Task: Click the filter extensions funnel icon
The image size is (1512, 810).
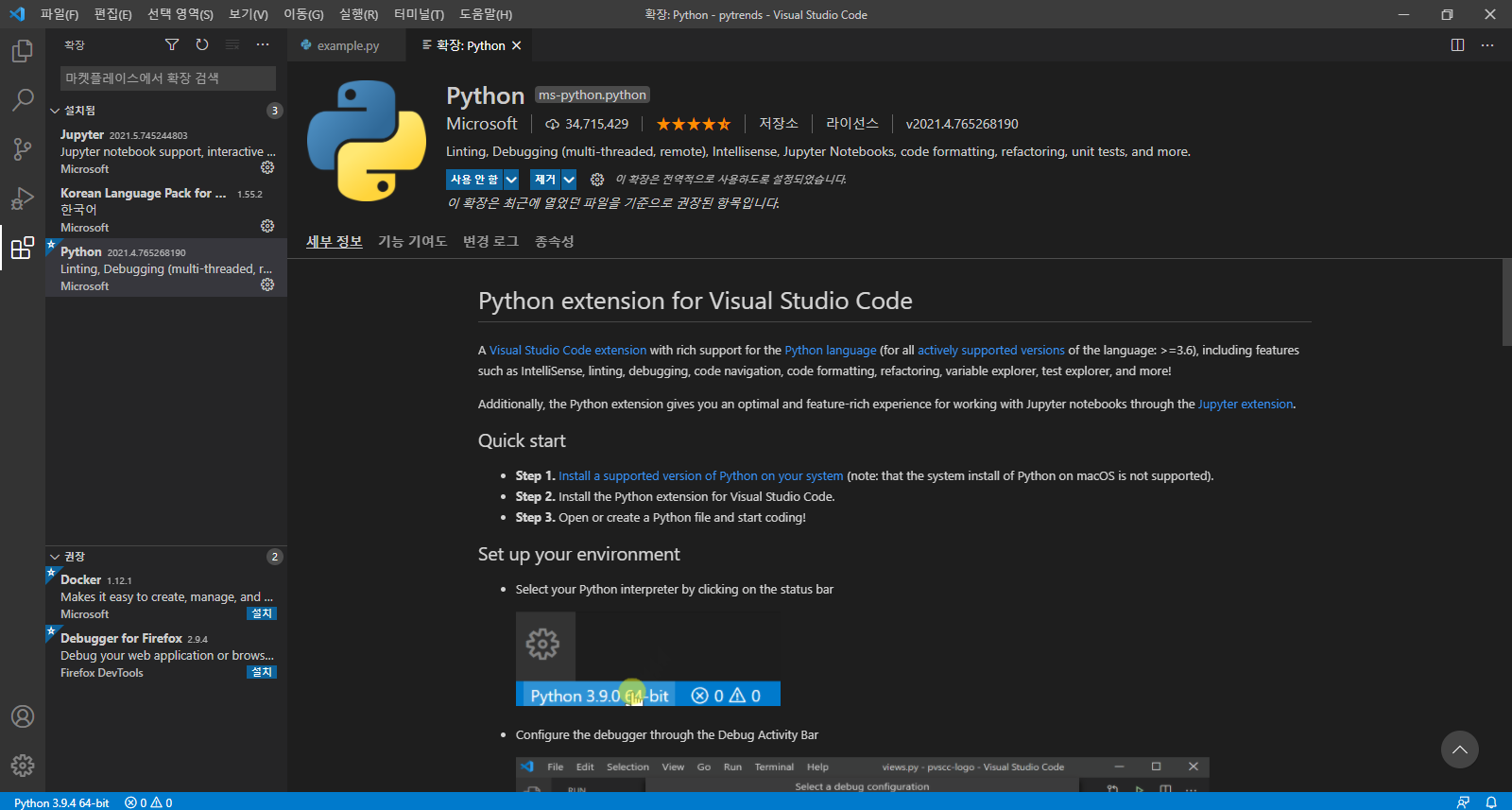Action: click(172, 44)
